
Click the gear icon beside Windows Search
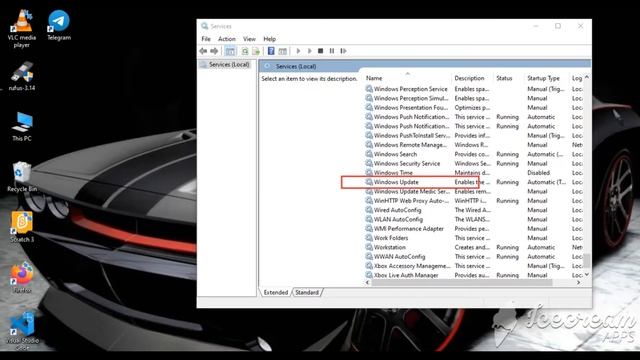click(x=369, y=154)
